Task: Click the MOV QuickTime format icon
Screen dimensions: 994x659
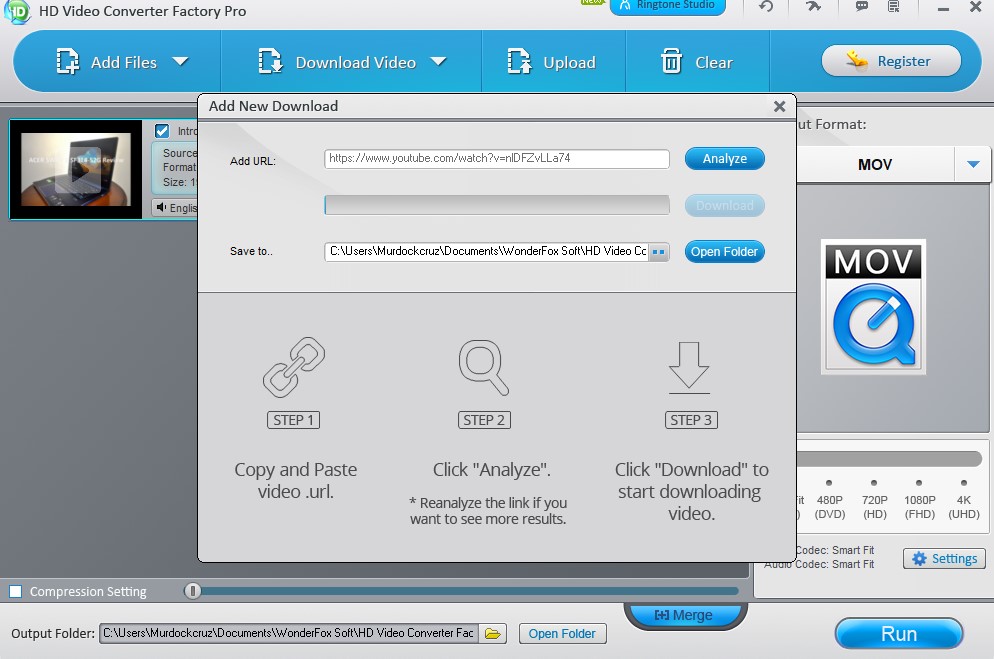Action: (874, 307)
